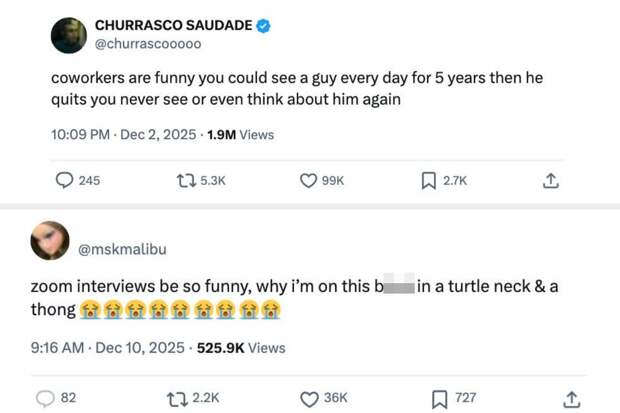Open the @churrascooooo handle link
The image size is (620, 413).
click(148, 44)
